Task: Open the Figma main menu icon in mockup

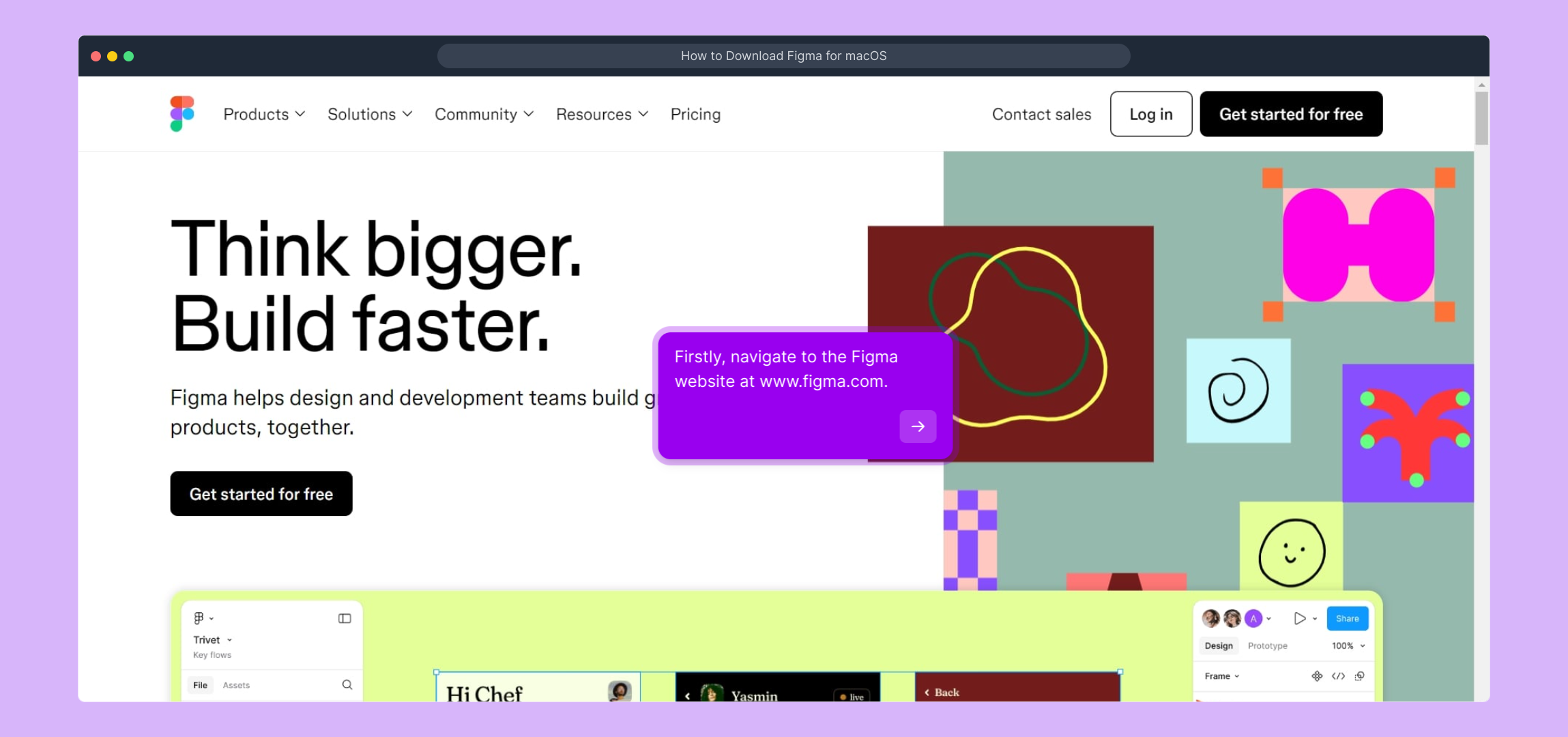Action: point(199,618)
